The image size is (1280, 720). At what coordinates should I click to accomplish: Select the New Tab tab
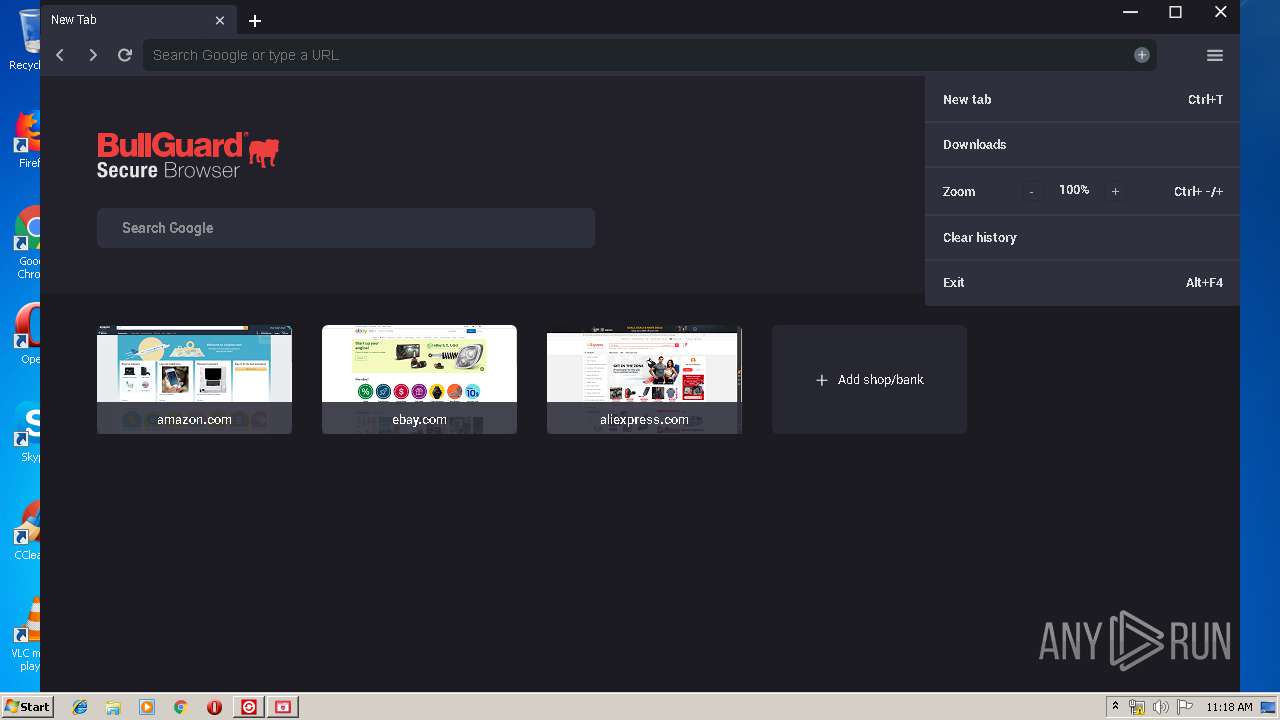(x=138, y=20)
